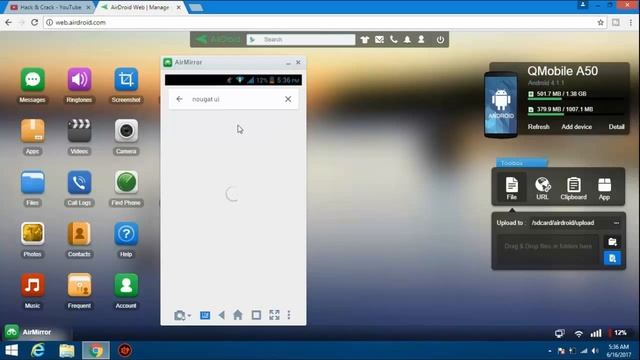Screen dimensions: 640x360
Task: Select the URL tab in Toolbox
Action: (542, 188)
